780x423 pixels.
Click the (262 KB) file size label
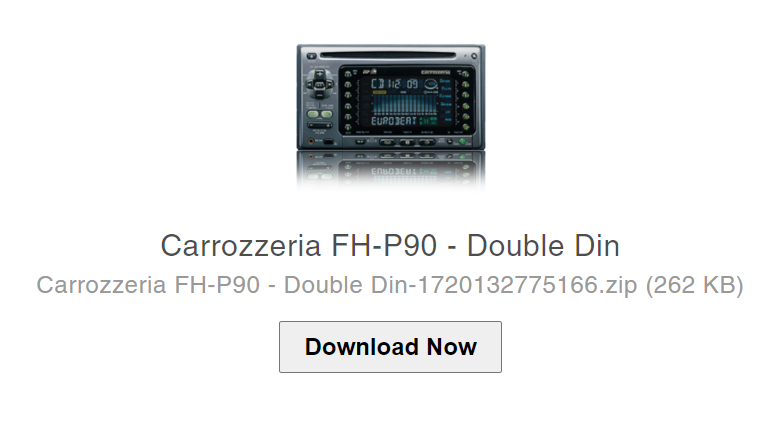point(694,285)
